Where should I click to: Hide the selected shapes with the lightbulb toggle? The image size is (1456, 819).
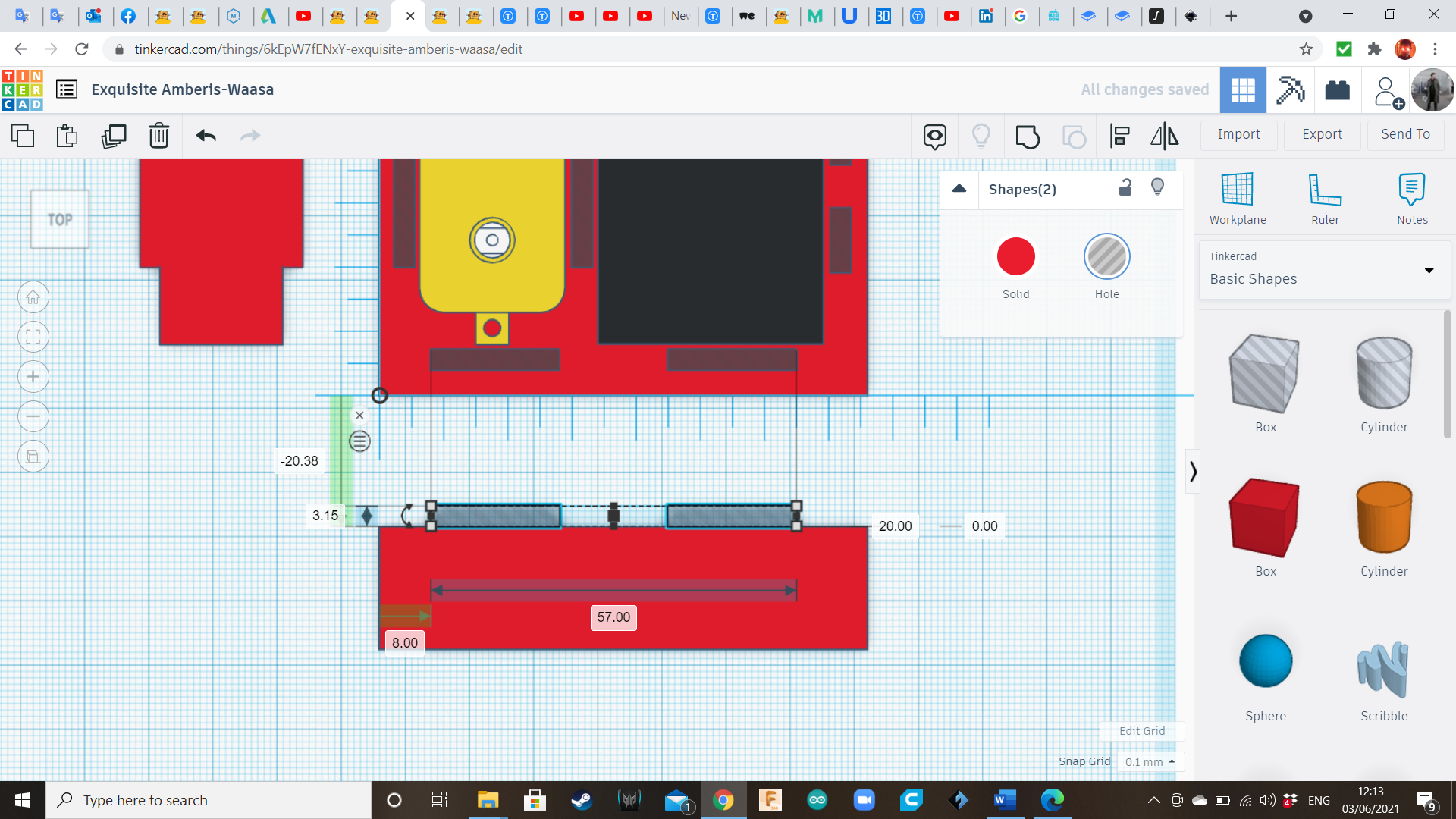pos(1157,187)
